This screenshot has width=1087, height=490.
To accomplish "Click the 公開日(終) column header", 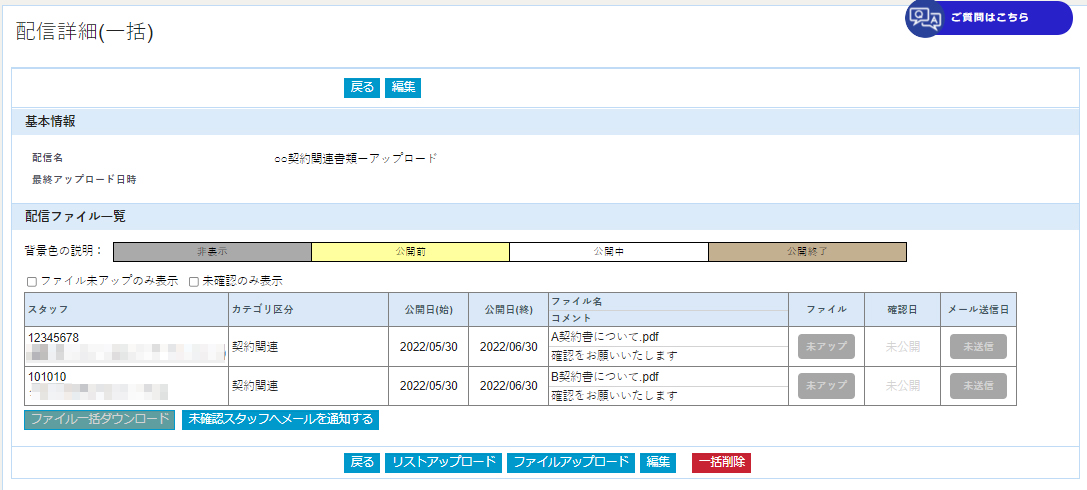I will click(x=508, y=310).
